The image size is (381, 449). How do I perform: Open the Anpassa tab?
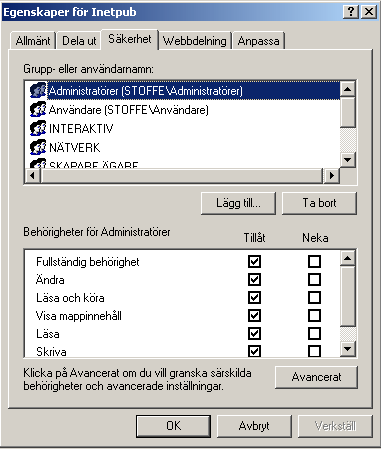point(258,41)
